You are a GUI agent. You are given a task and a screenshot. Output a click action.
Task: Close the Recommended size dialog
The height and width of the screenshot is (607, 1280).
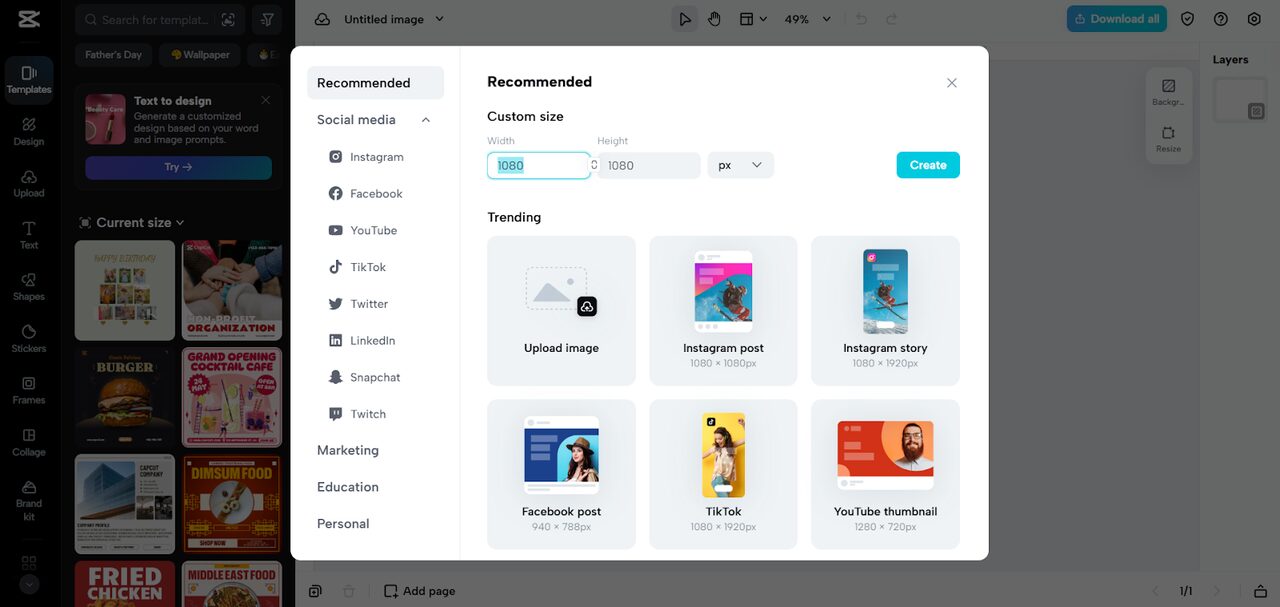pyautogui.click(x=951, y=83)
